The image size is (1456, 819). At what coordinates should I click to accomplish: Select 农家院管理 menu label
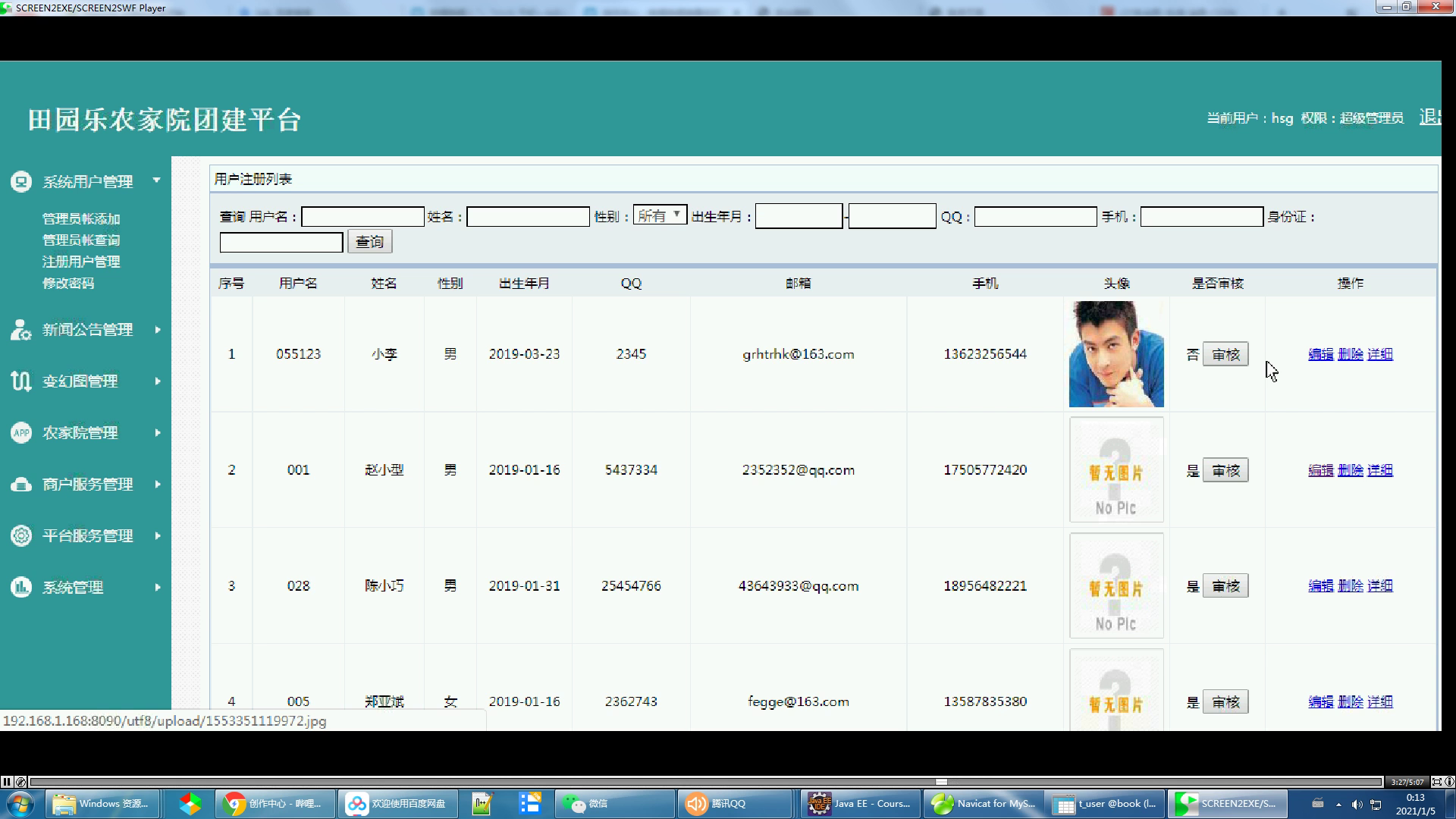coord(80,433)
